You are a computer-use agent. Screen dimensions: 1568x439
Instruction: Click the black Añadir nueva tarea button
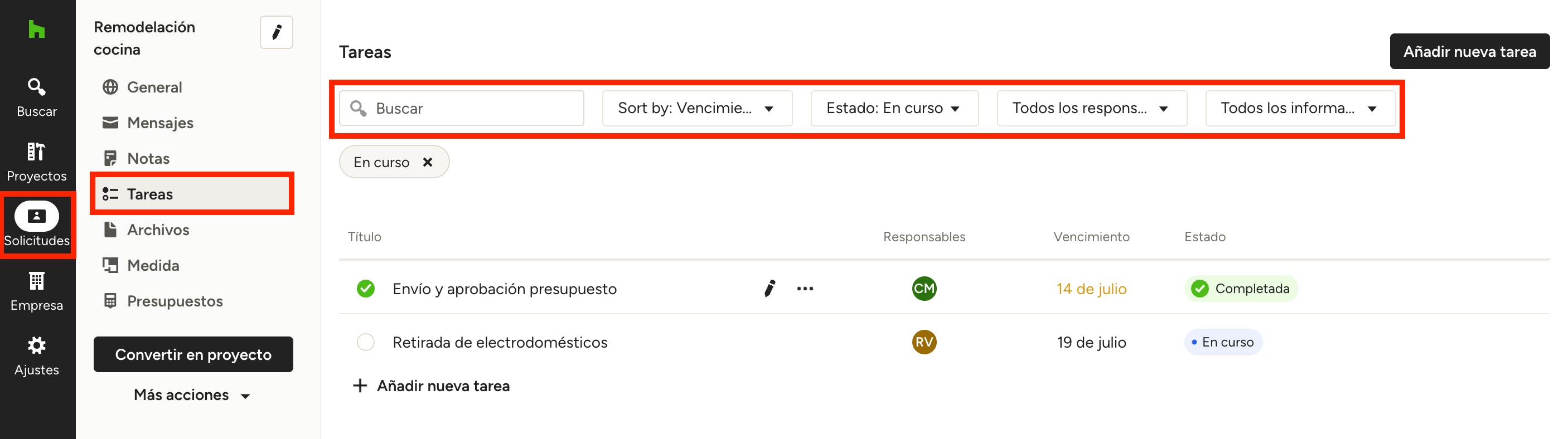[1469, 52]
